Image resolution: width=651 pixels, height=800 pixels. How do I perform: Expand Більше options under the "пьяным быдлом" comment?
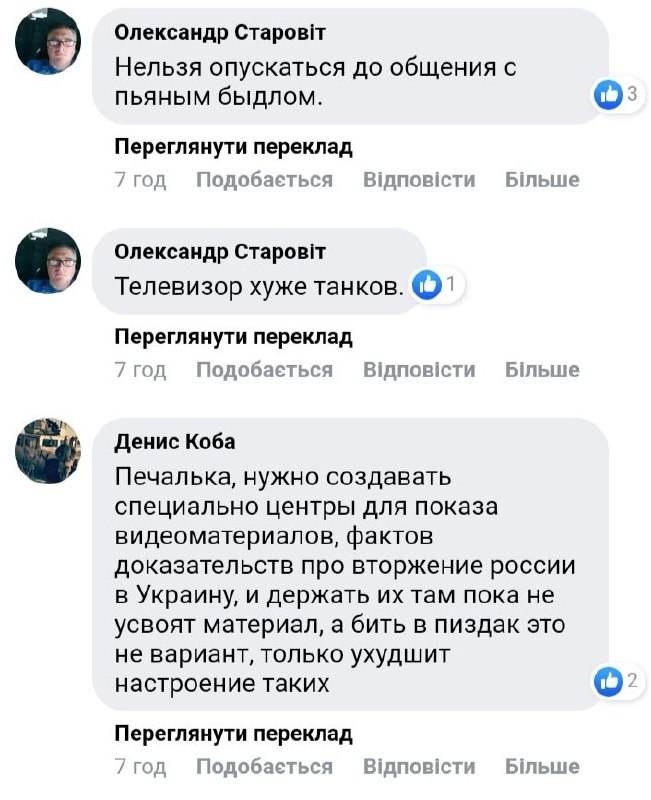point(542,180)
